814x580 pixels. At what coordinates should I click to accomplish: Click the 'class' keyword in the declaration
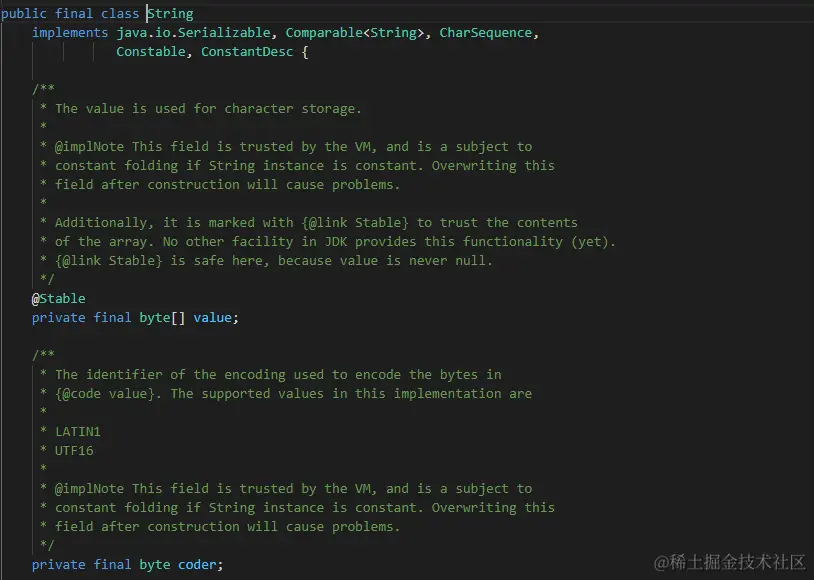(120, 14)
